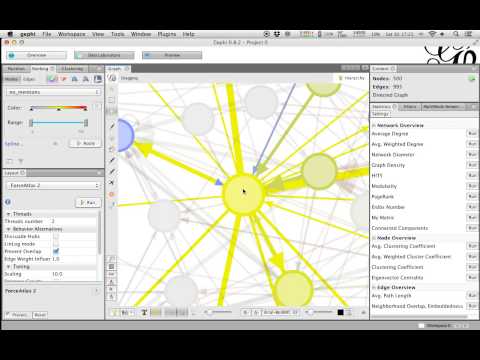Open the File menu

[47, 34]
